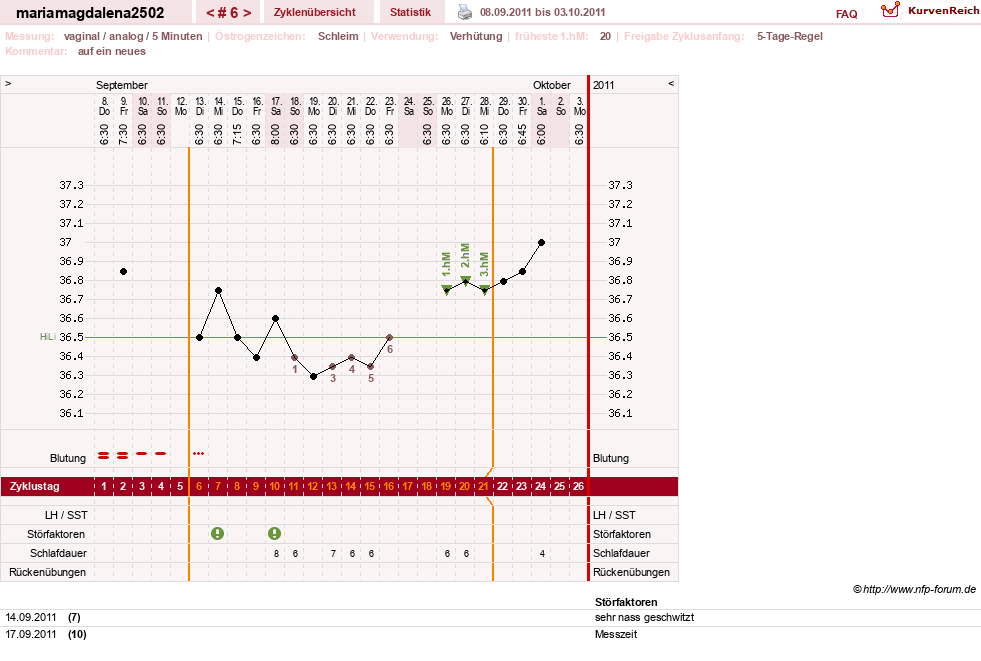Collapse chart with right corner arrow

point(671,83)
